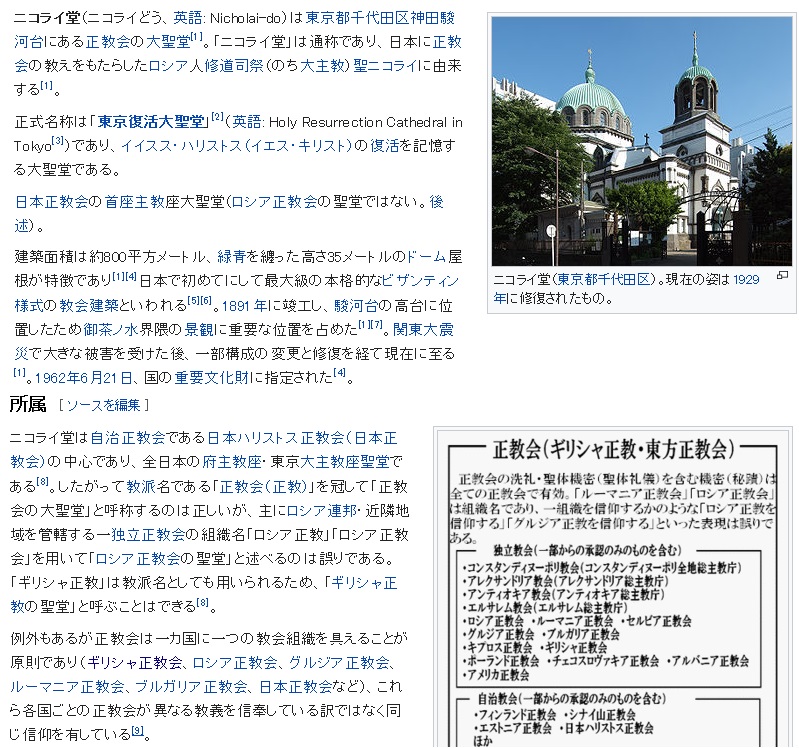This screenshot has height=748, width=799.
Task: Follow the 緑青 link
Action: [231, 256]
